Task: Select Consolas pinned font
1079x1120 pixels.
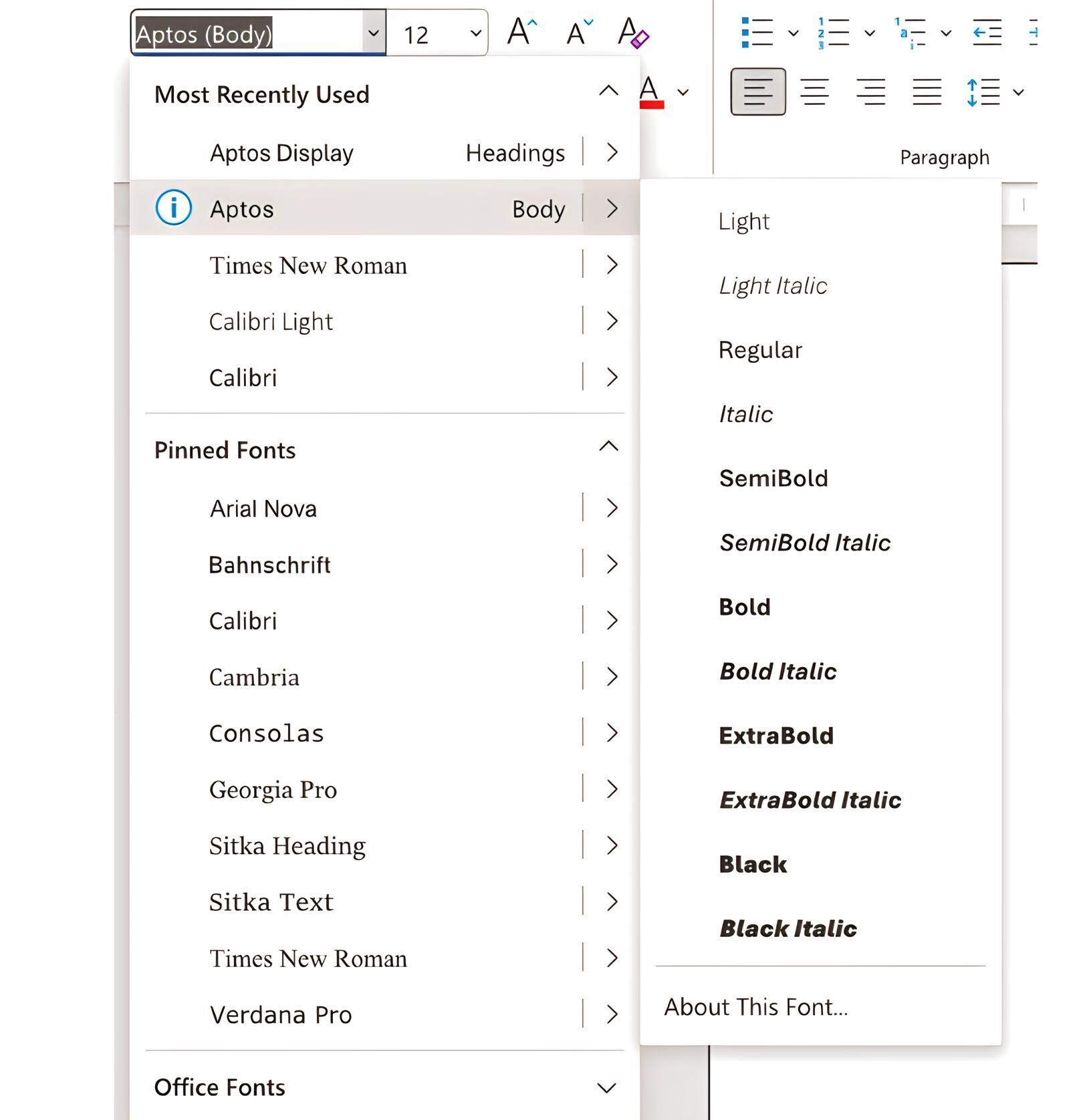Action: (356, 733)
